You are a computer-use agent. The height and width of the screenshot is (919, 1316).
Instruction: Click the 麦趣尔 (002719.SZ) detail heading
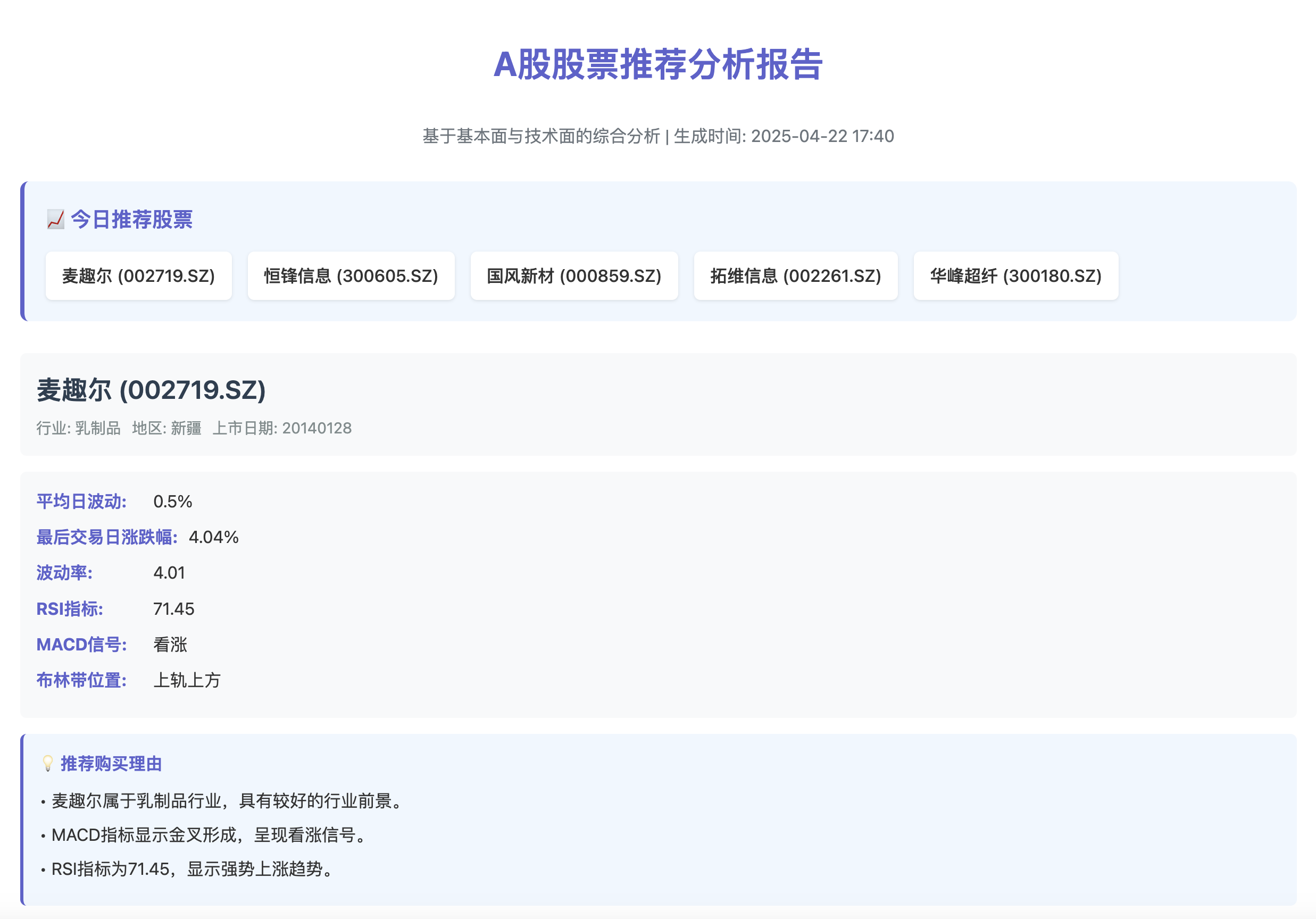pos(151,390)
